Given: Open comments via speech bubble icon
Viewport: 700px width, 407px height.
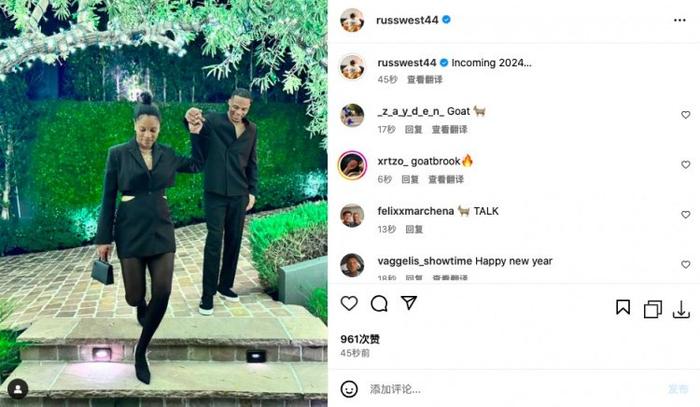Looking at the screenshot, I should click(x=379, y=303).
